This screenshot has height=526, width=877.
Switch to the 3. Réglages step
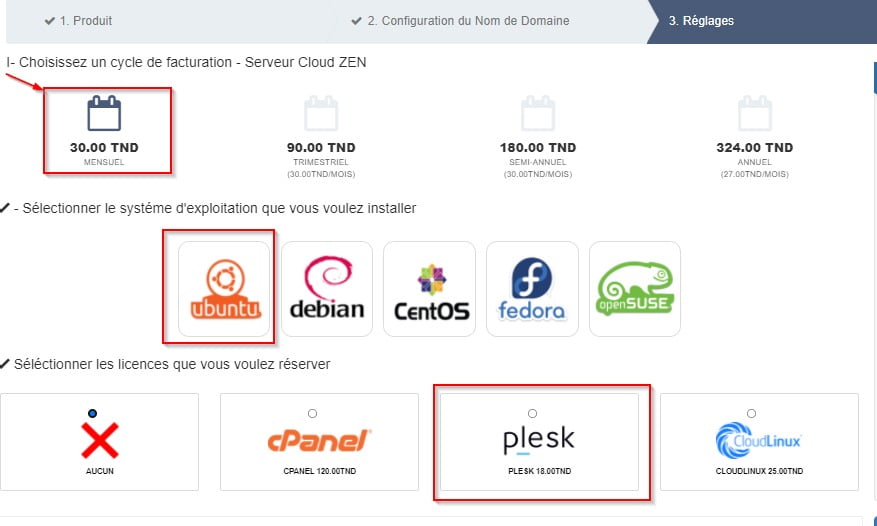[701, 20]
